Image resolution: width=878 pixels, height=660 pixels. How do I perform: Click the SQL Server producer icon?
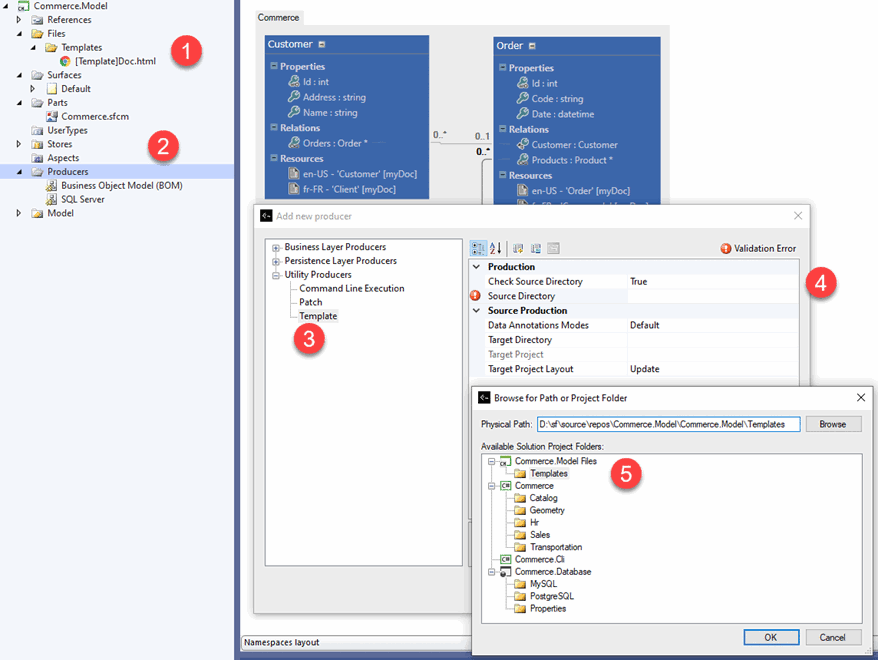(51, 199)
